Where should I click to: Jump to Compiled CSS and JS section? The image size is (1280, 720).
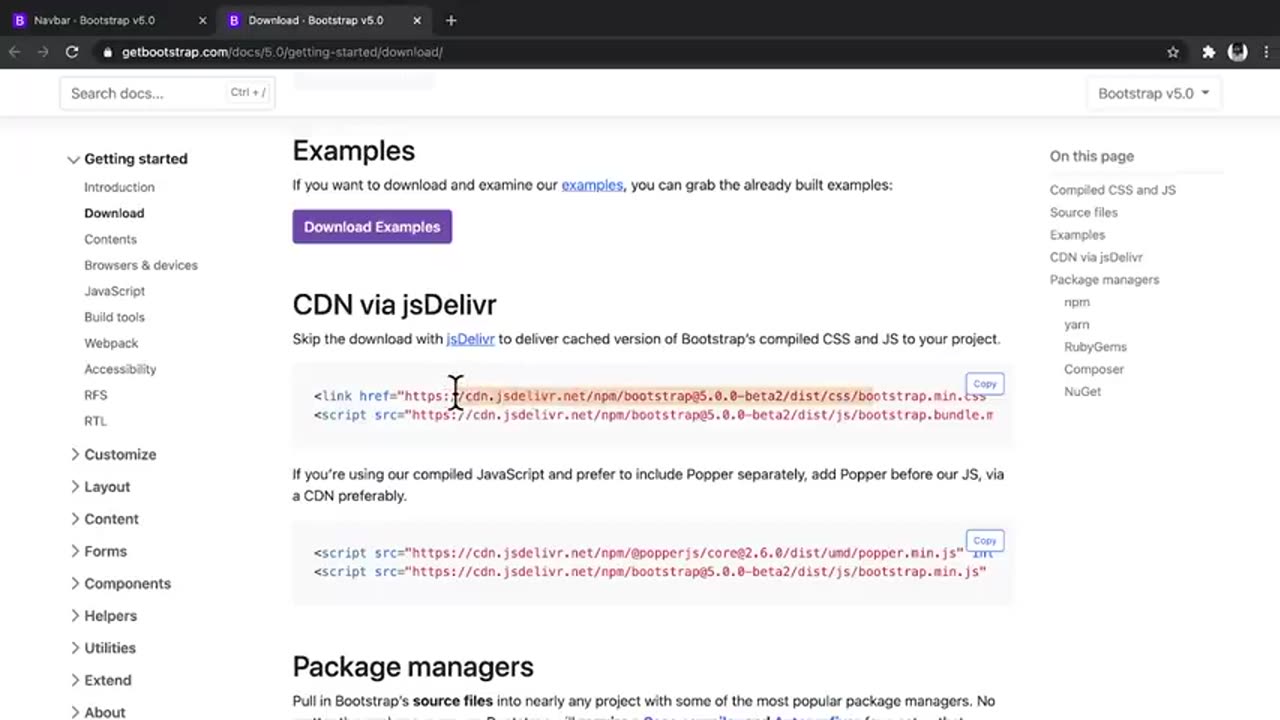(1112, 190)
